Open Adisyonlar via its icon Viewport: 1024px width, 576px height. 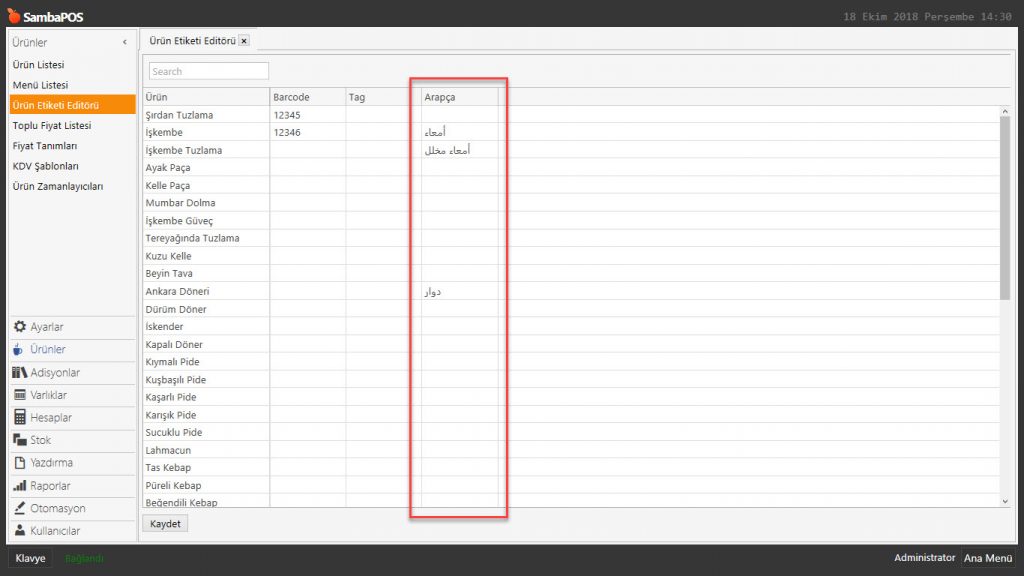[20, 372]
